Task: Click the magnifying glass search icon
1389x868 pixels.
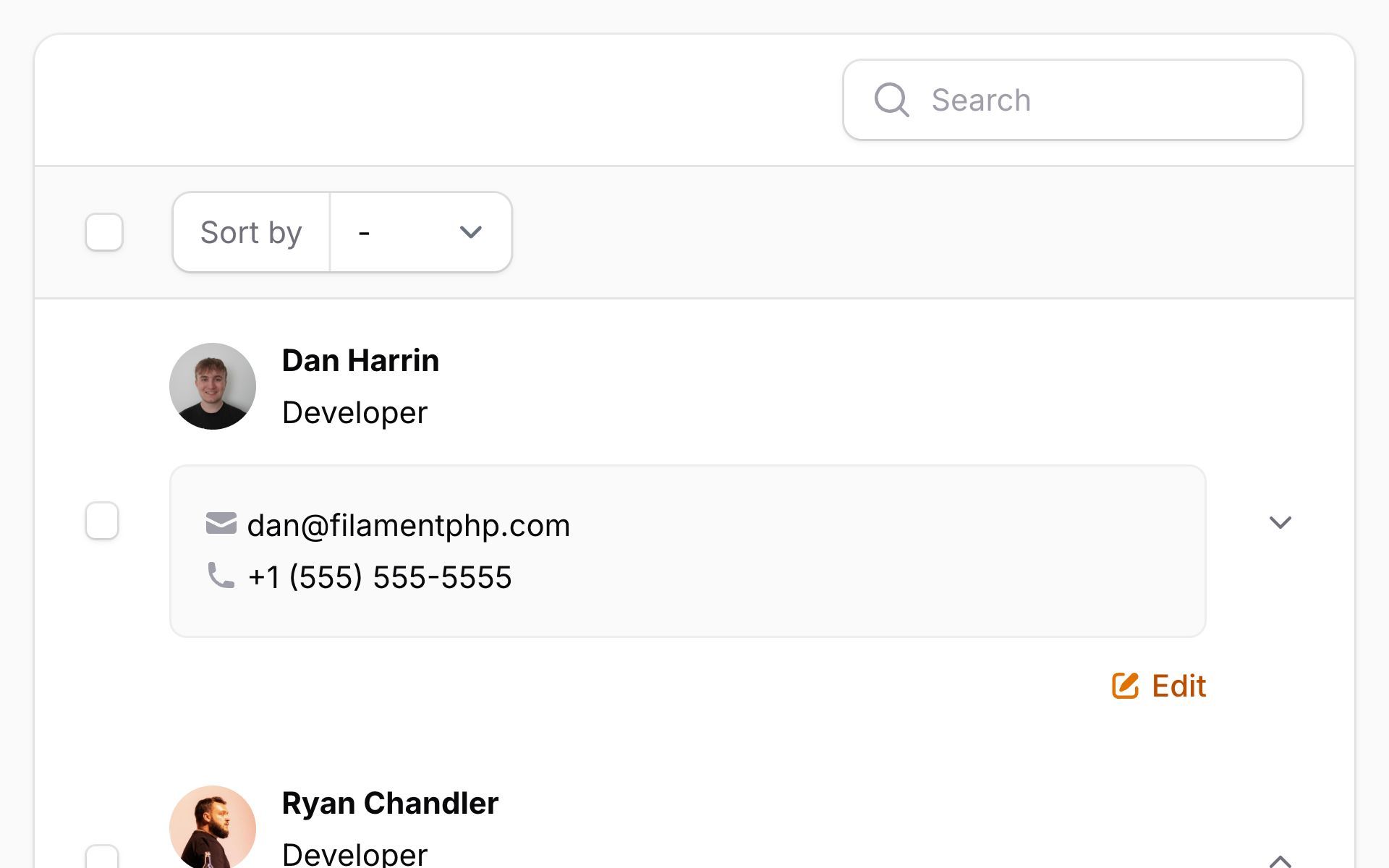Action: (892, 100)
